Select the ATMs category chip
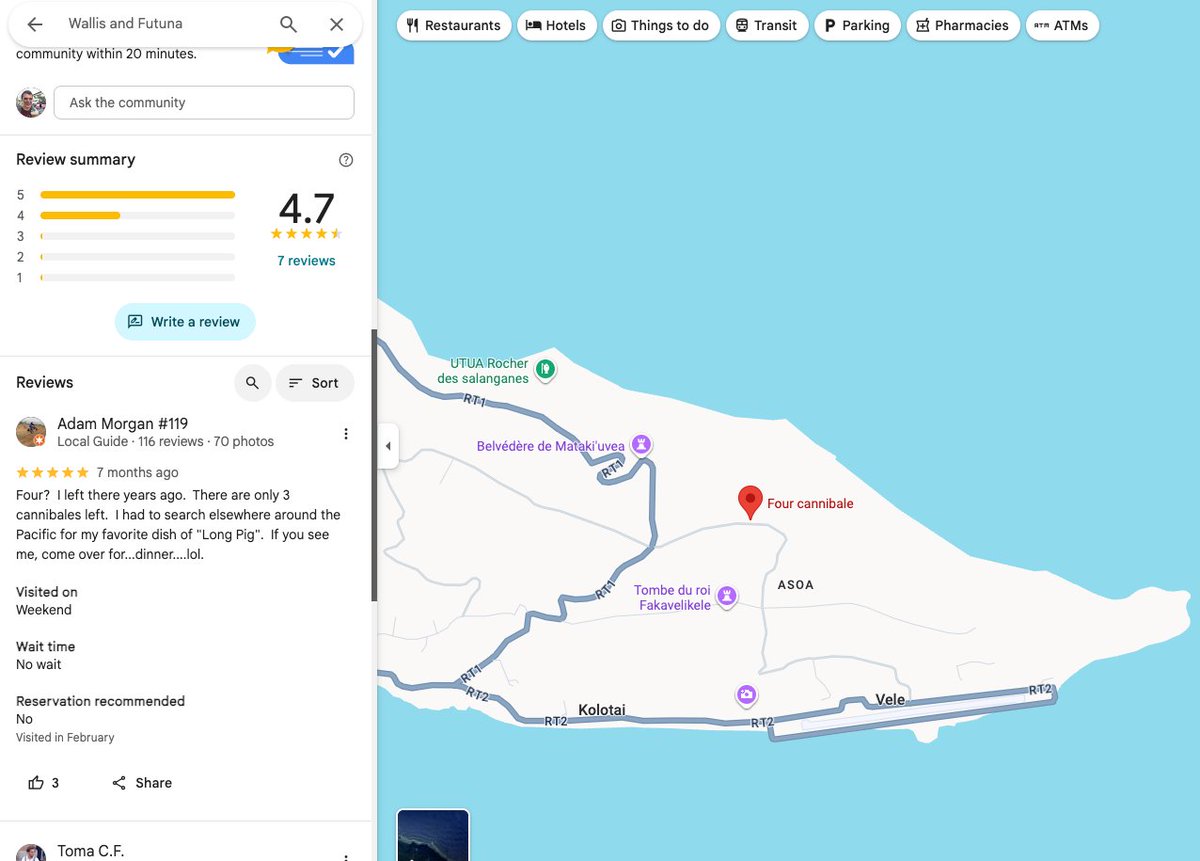The width and height of the screenshot is (1200, 861). (x=1062, y=25)
